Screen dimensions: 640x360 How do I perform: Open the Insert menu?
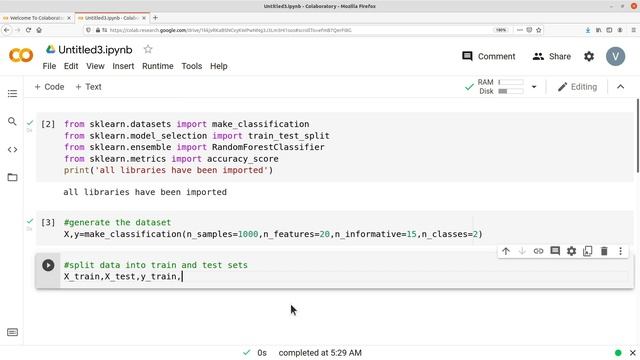point(123,66)
